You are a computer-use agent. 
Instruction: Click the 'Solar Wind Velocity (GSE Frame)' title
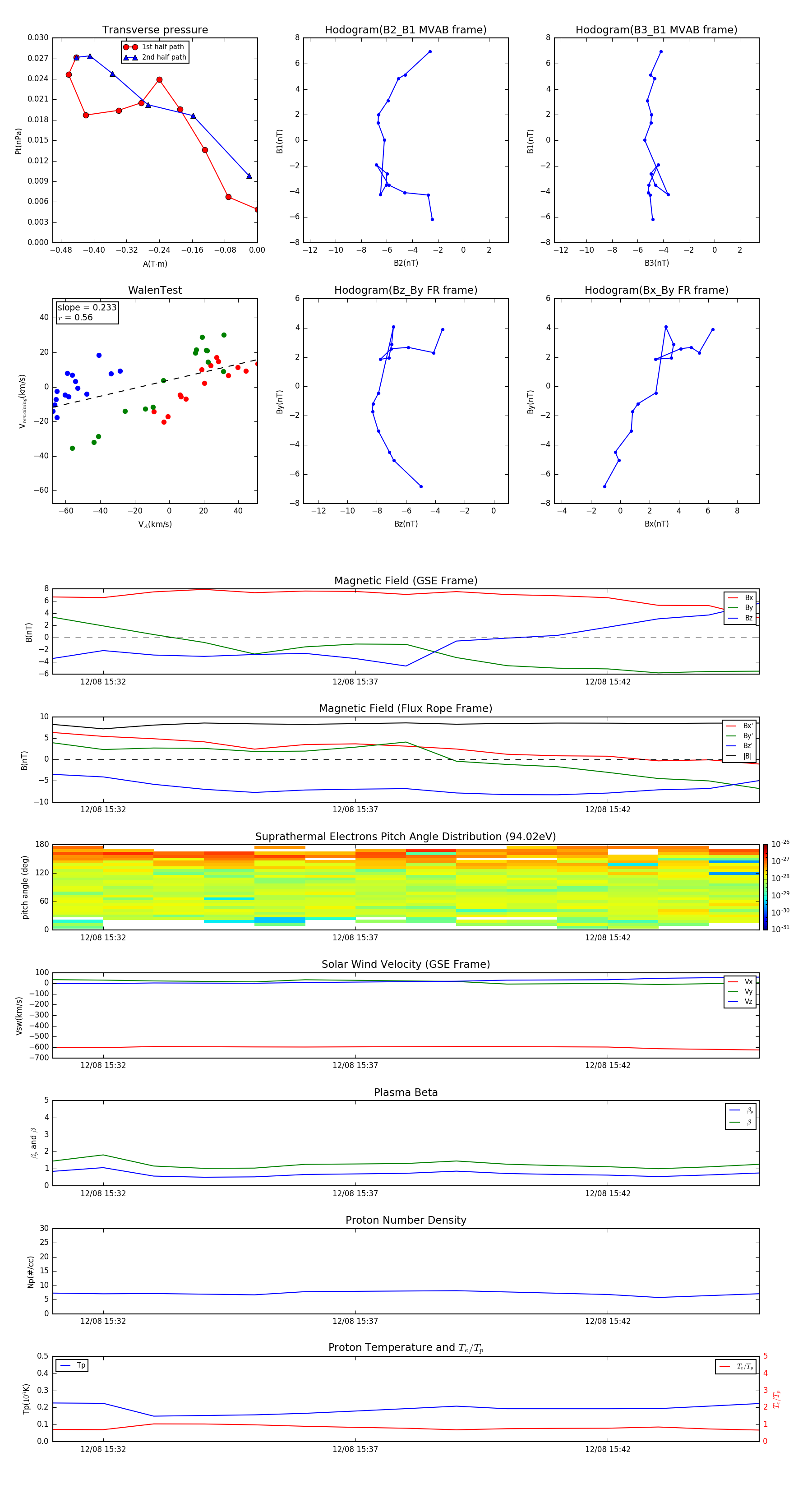coord(406,964)
